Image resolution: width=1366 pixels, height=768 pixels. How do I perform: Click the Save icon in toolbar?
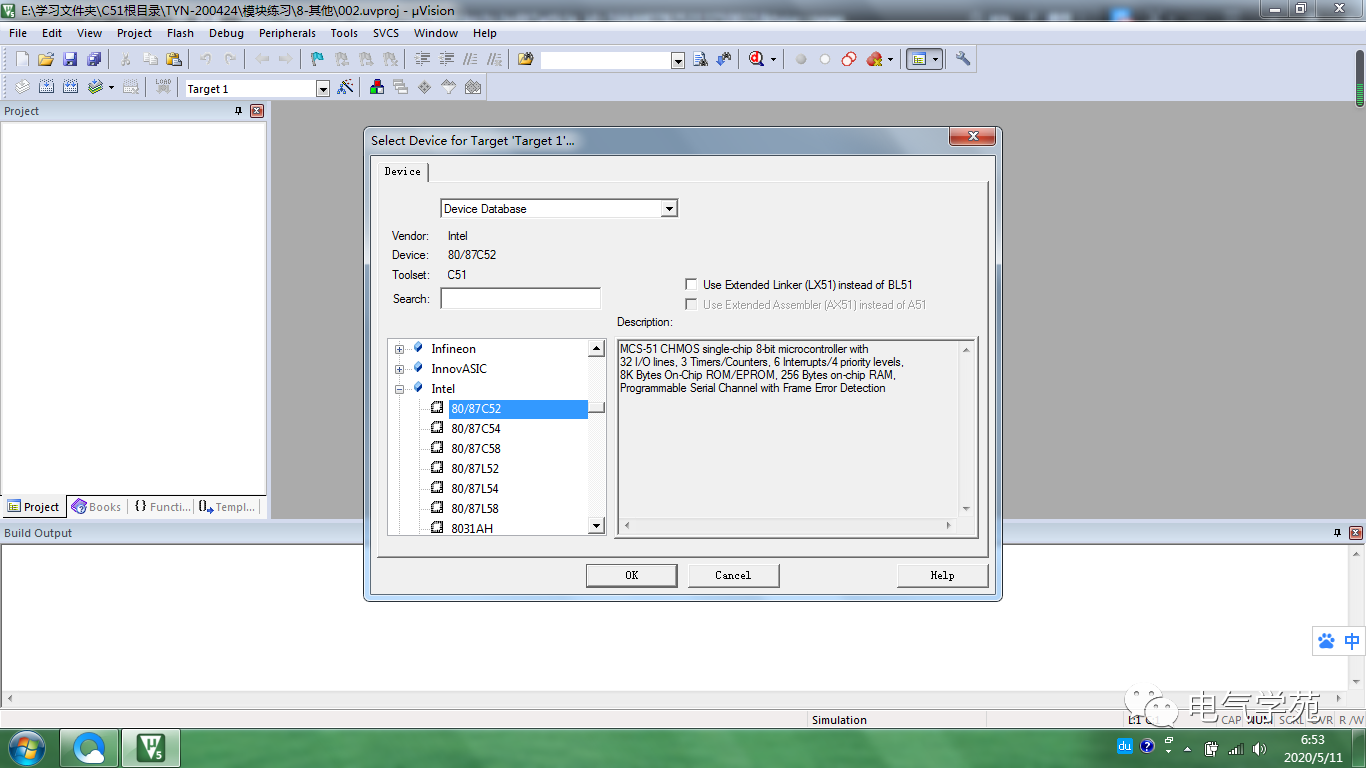[x=70, y=59]
